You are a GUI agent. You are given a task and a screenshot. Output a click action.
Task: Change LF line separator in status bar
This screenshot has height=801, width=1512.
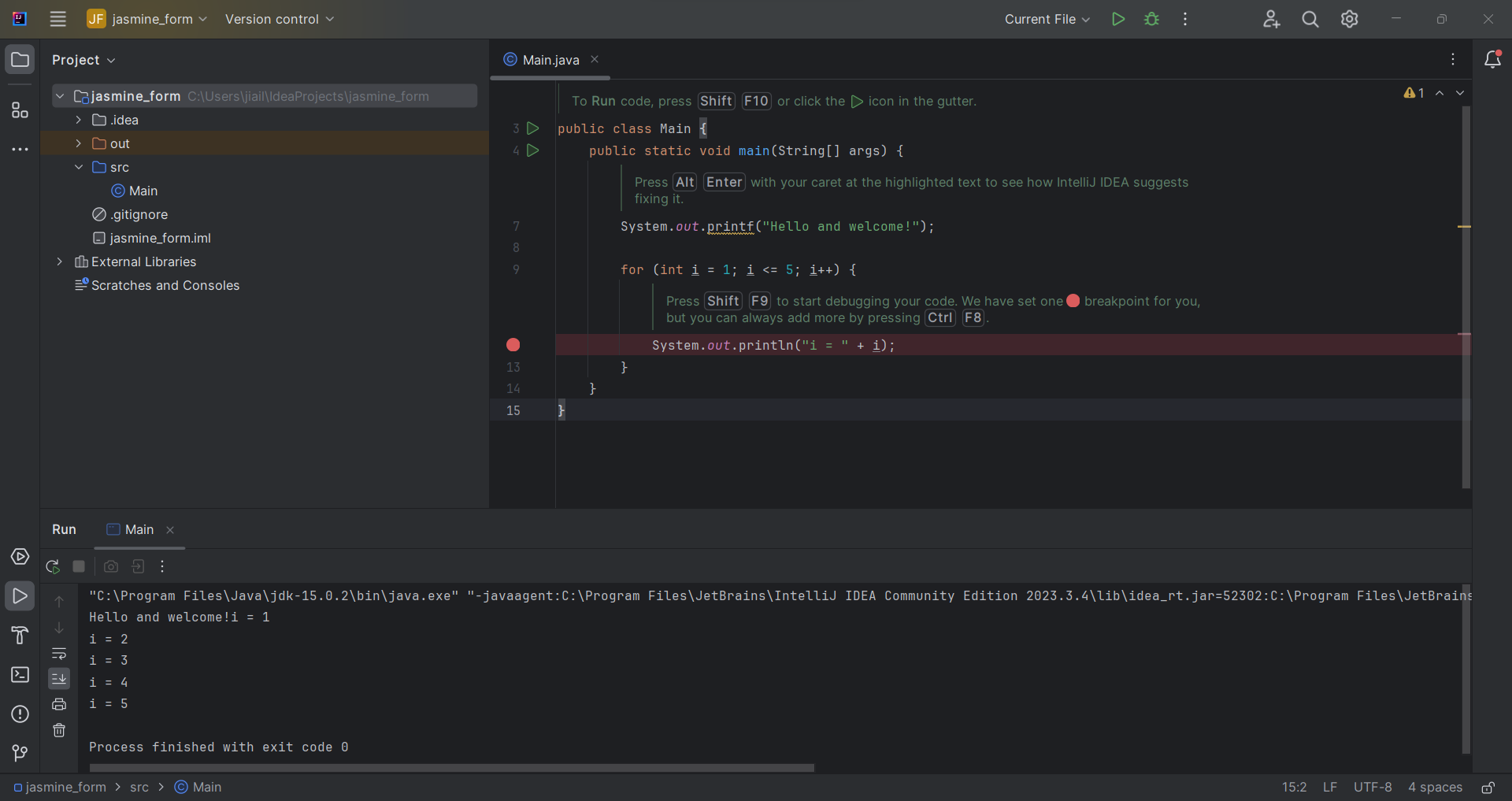coord(1330,788)
